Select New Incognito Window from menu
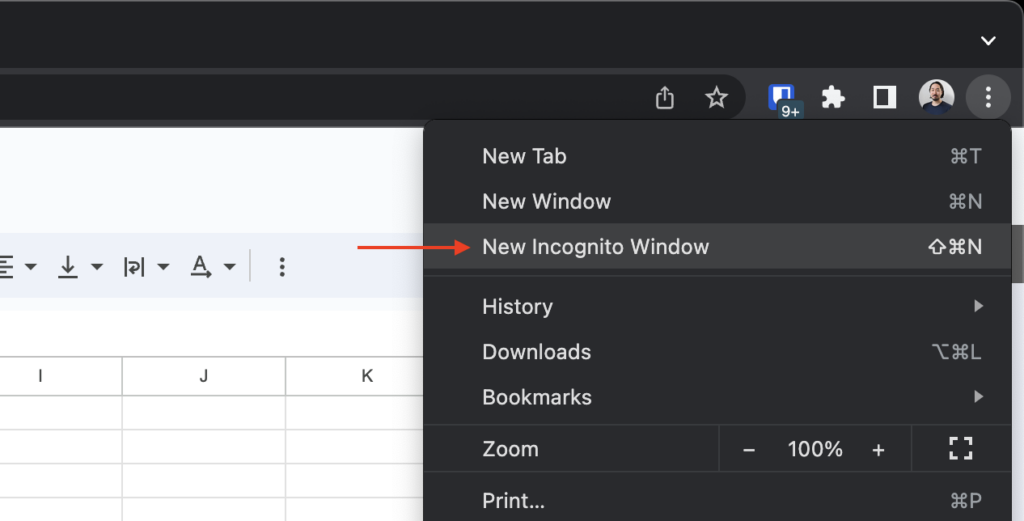This screenshot has width=1024, height=521. (595, 247)
